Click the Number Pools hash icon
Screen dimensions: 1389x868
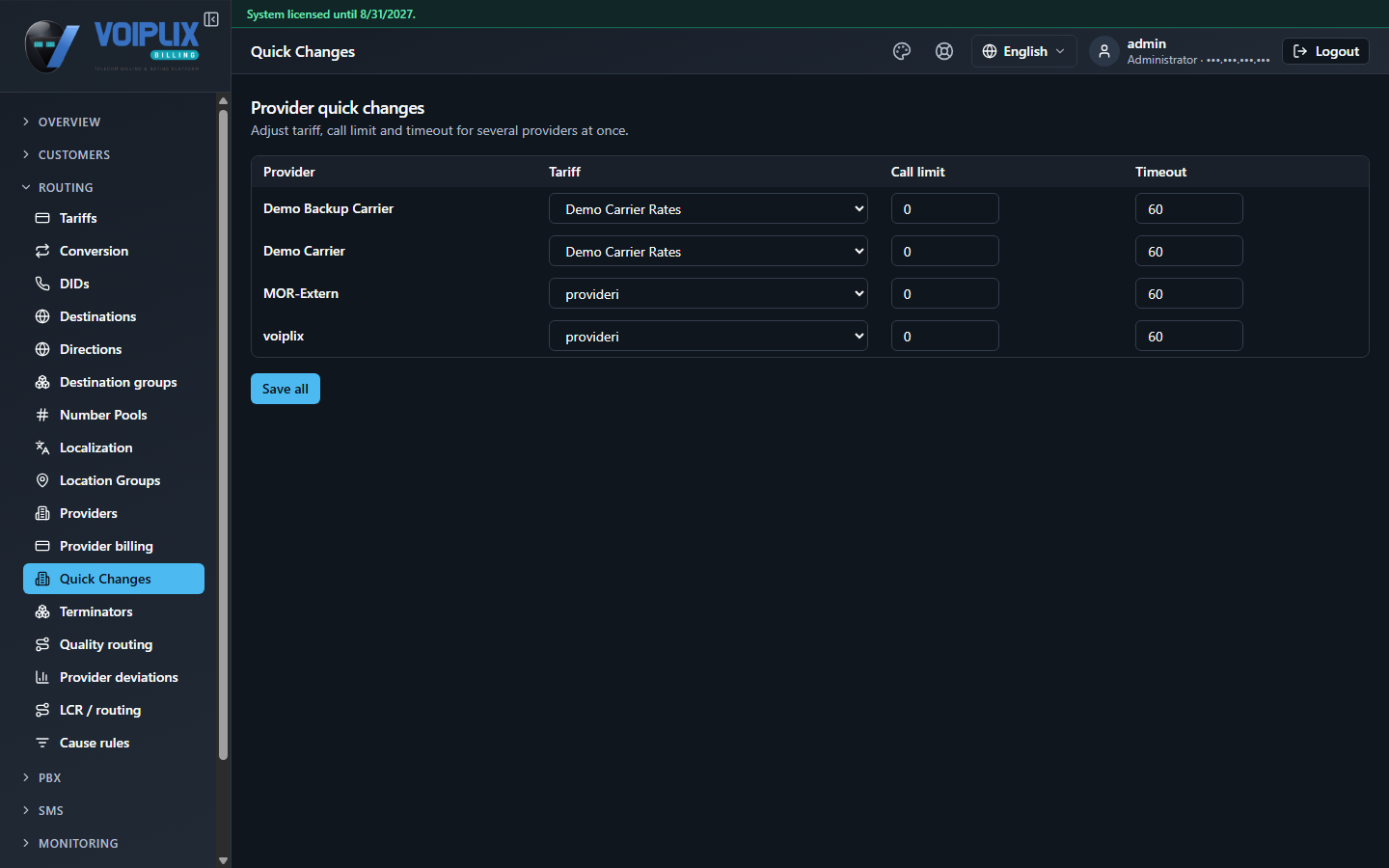click(x=42, y=415)
